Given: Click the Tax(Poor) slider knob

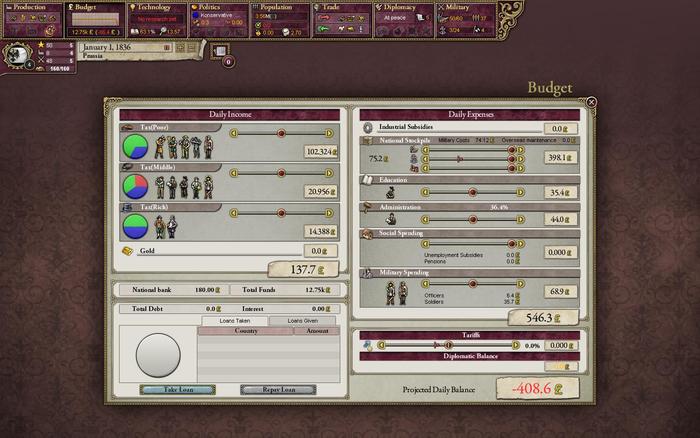Looking at the screenshot, I should pos(281,133).
